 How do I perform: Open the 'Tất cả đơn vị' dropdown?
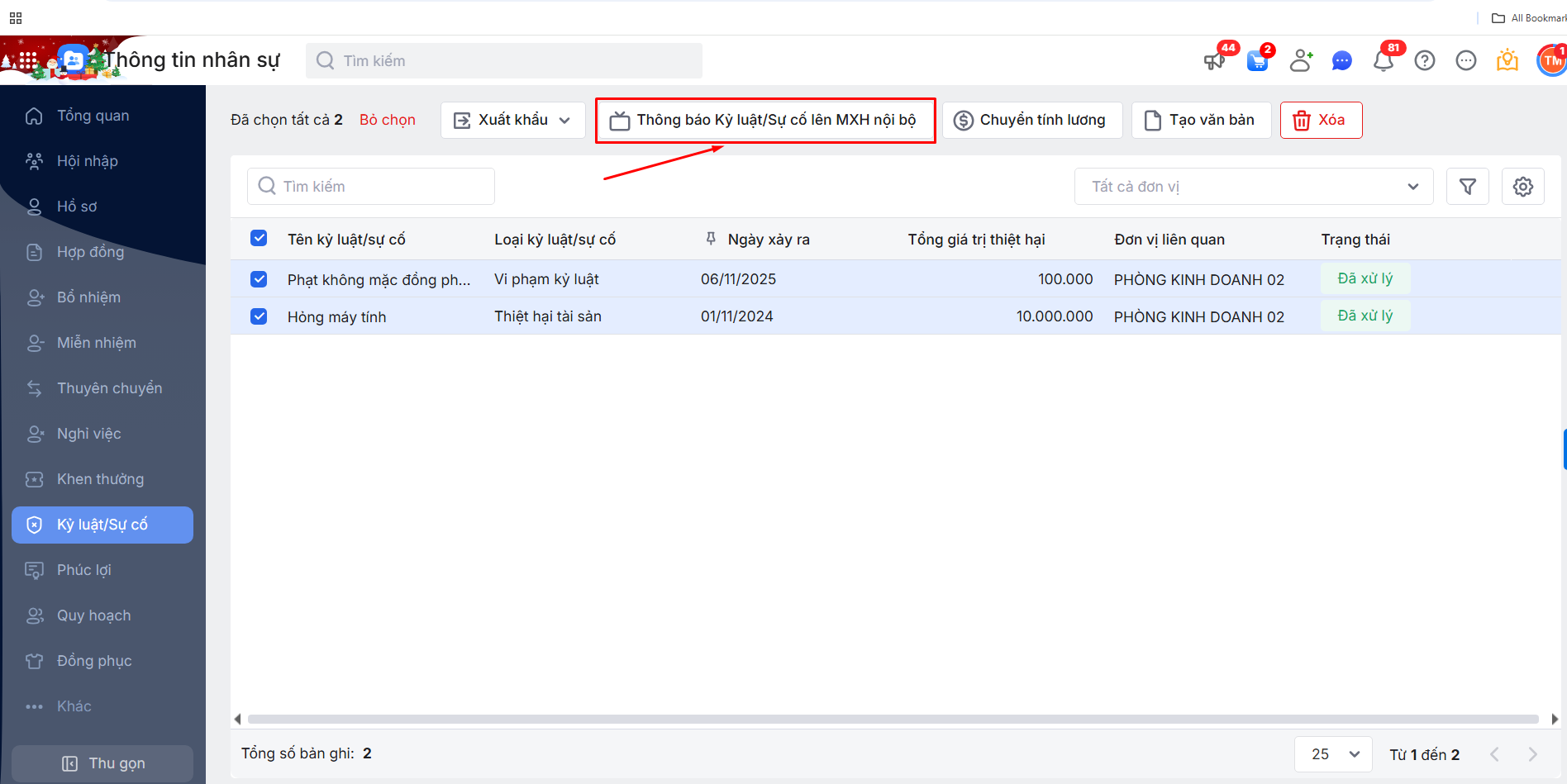coord(1253,187)
